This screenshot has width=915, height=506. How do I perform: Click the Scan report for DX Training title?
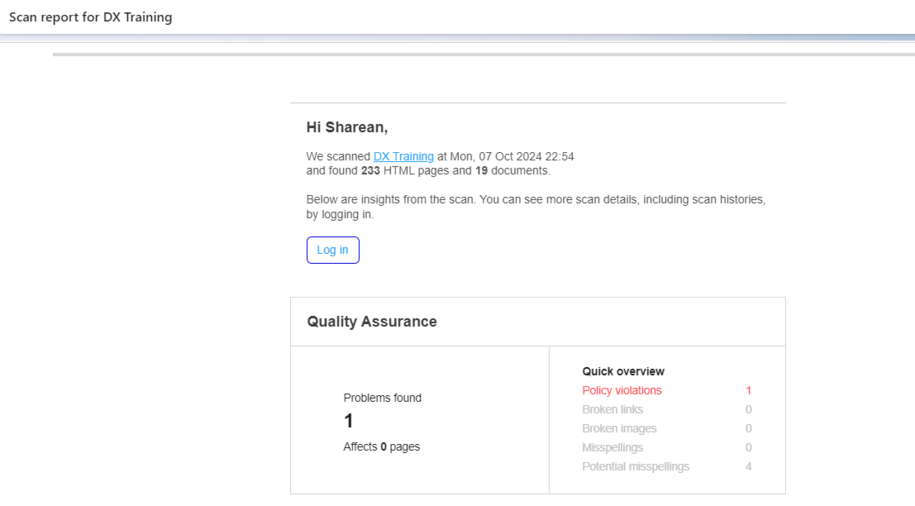(x=90, y=17)
